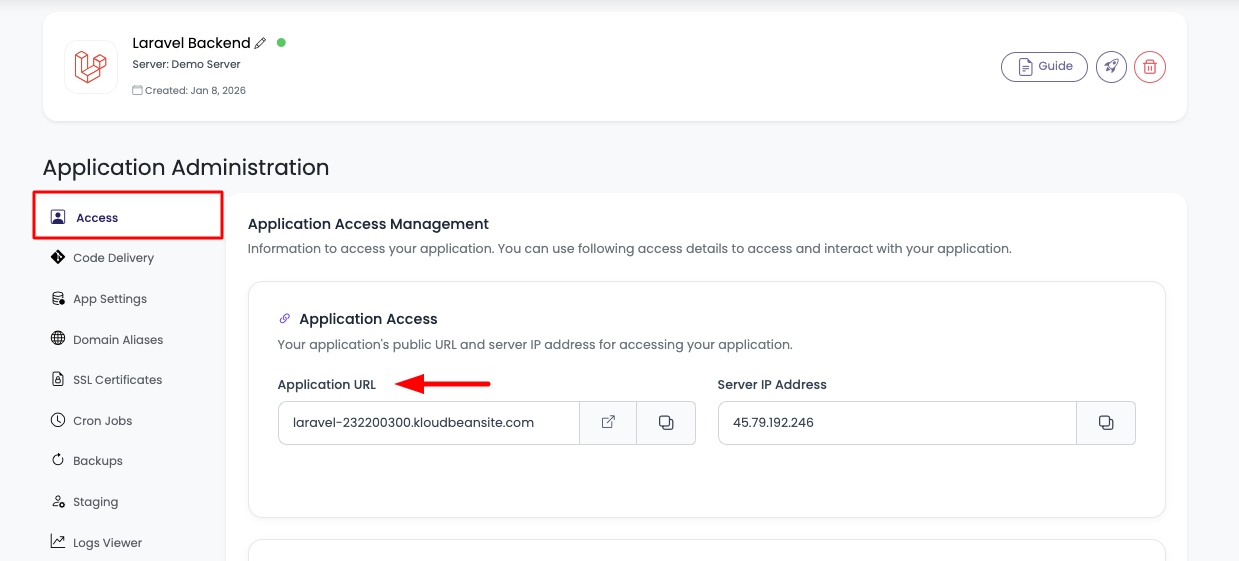Click the 'Laravel Backend' title
1239x561 pixels.
click(x=191, y=43)
